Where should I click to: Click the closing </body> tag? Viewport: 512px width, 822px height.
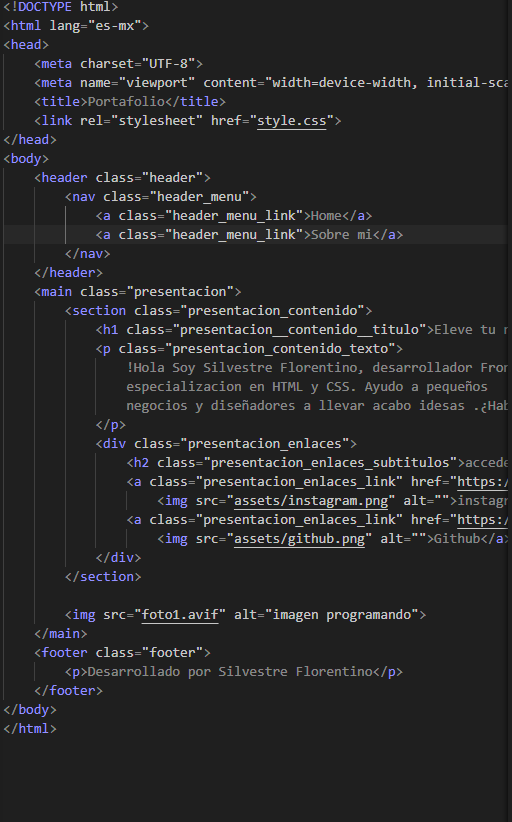tap(30, 710)
